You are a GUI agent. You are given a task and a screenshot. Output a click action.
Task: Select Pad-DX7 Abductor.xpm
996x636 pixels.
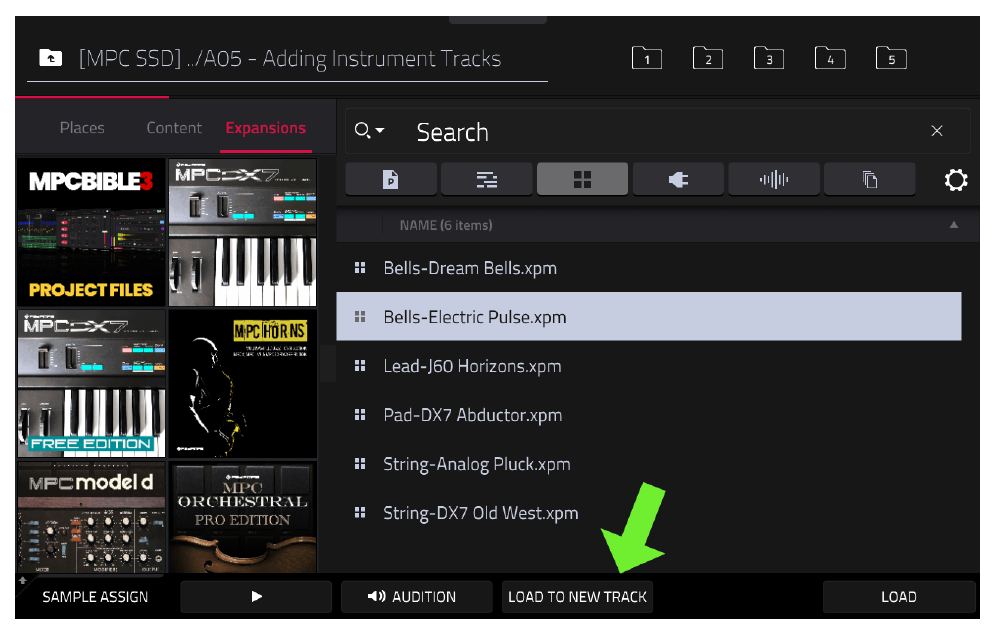pyautogui.click(x=649, y=415)
